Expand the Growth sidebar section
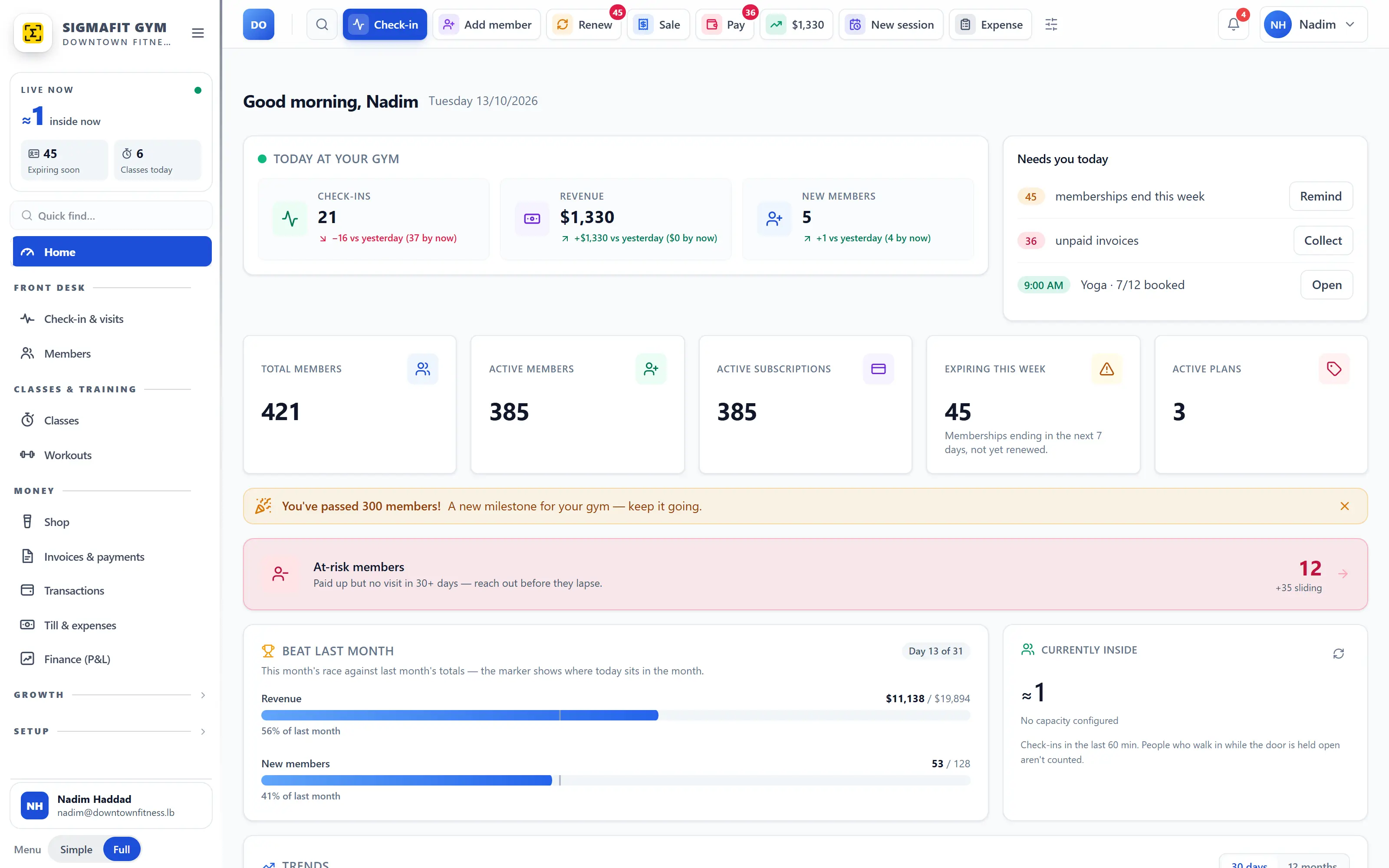The height and width of the screenshot is (868, 1389). coord(110,695)
